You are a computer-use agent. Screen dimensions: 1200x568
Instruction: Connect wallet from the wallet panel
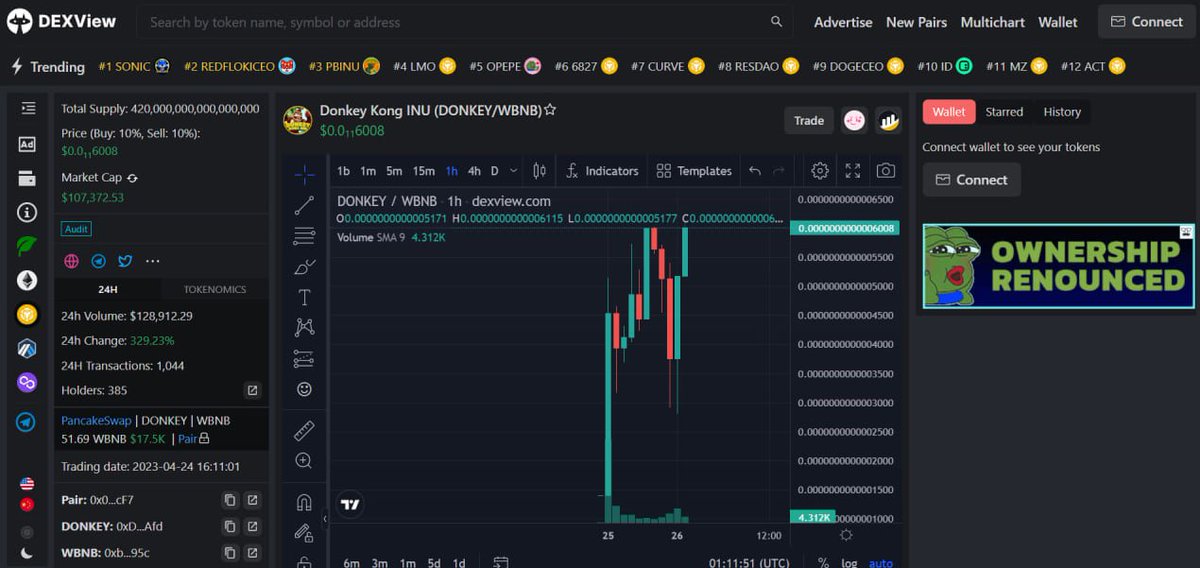(x=972, y=180)
